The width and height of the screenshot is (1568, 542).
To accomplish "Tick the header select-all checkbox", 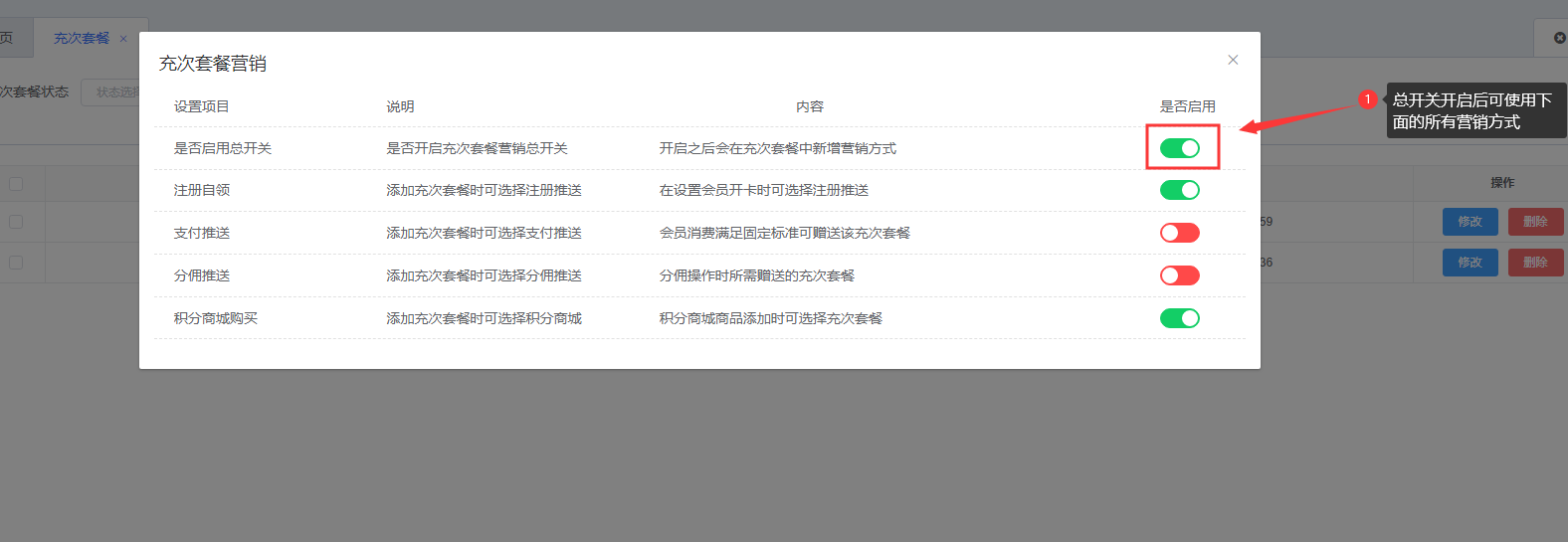I will 16,183.
